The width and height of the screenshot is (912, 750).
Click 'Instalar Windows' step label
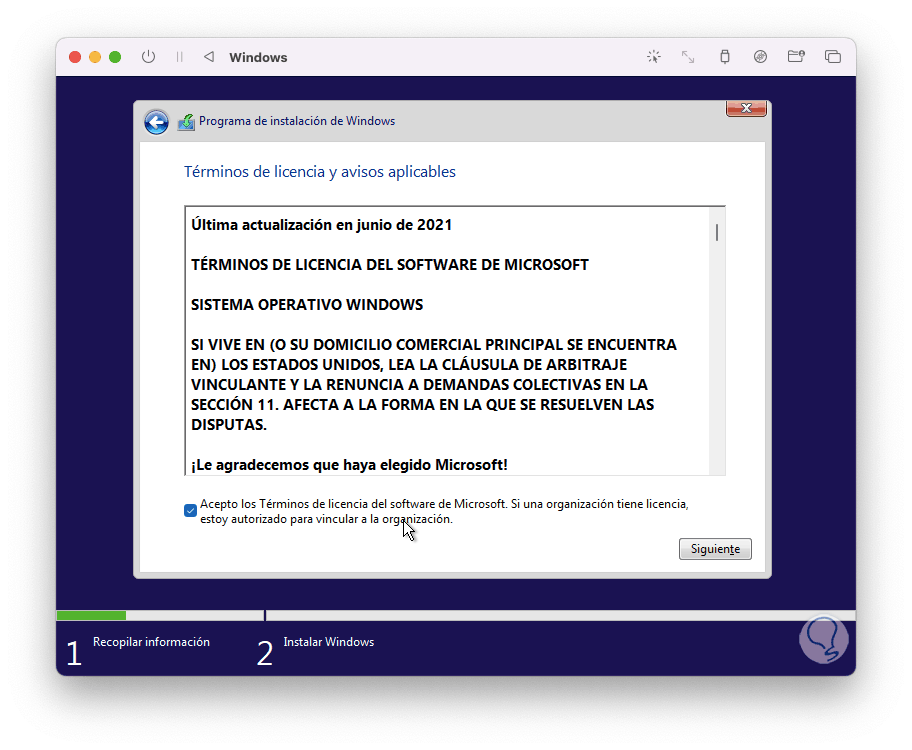click(329, 642)
